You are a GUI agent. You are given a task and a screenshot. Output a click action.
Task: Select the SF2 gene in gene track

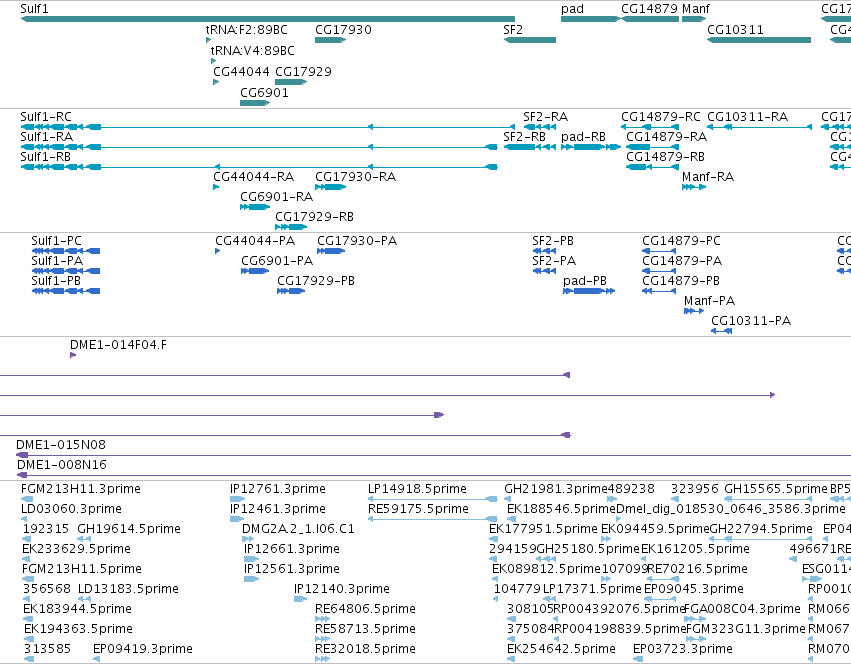(530, 40)
